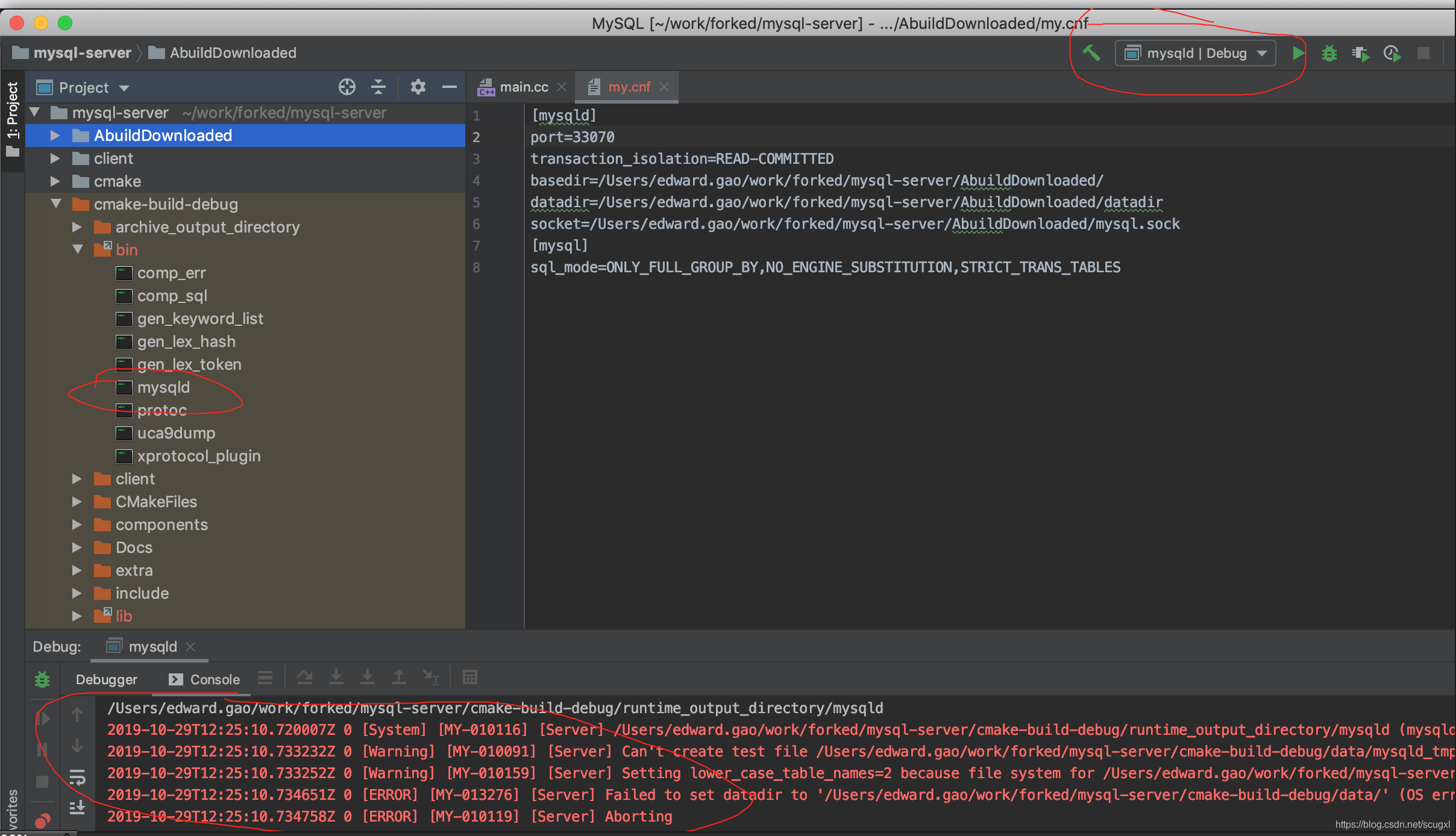
Task: Select xprotocol_plugin in the tree
Action: [199, 456]
